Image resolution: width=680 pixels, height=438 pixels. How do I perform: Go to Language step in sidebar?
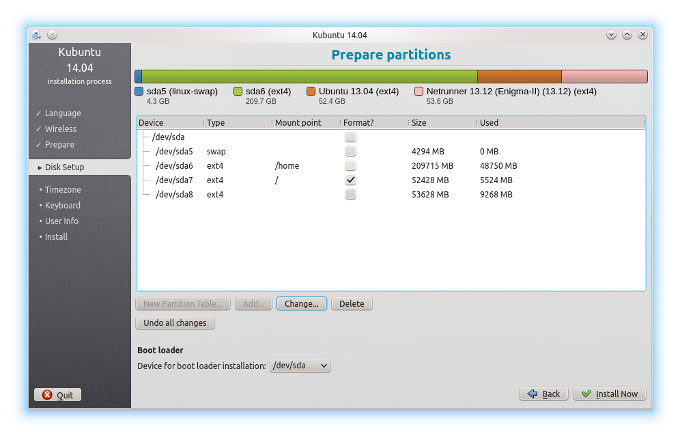[x=63, y=113]
